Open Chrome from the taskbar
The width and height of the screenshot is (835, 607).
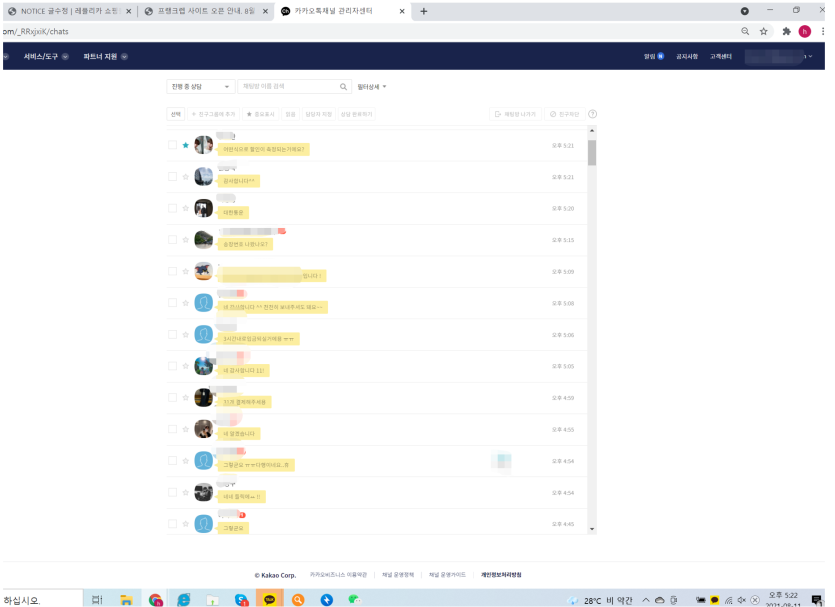(x=155, y=600)
